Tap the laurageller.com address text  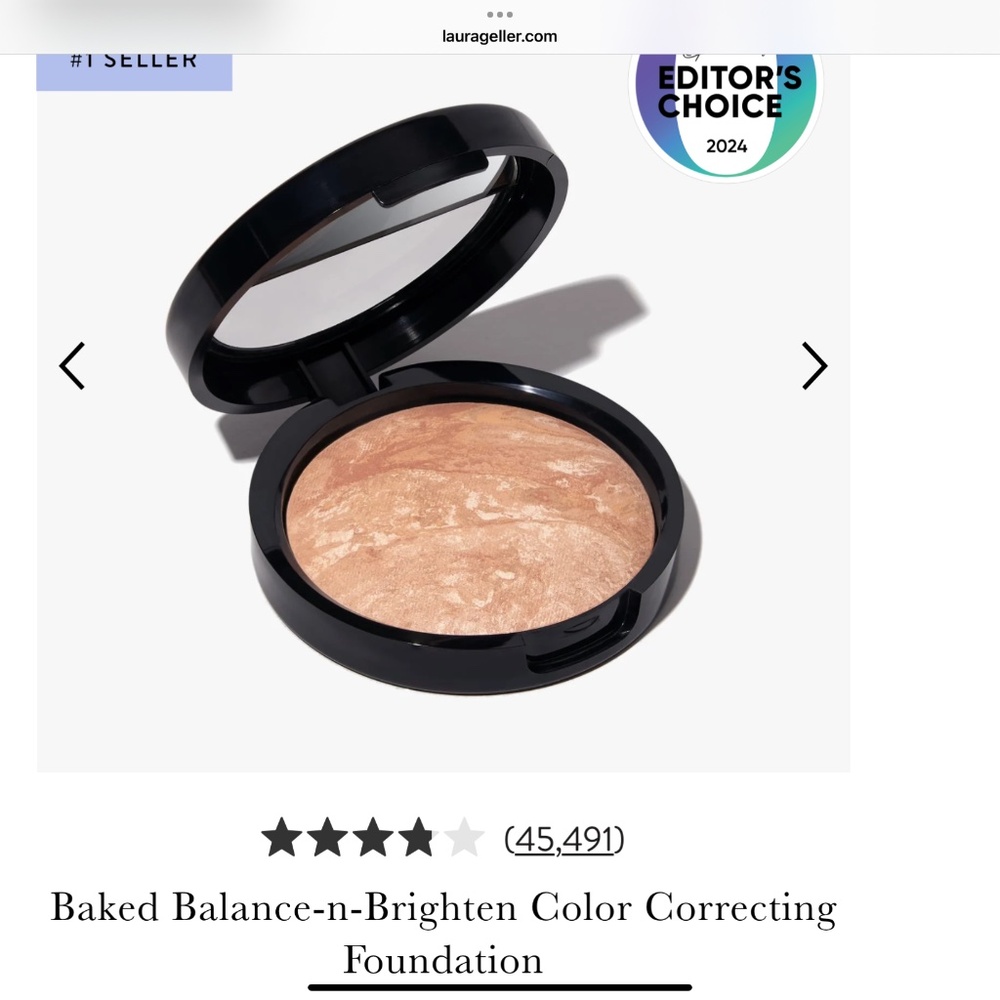499,36
